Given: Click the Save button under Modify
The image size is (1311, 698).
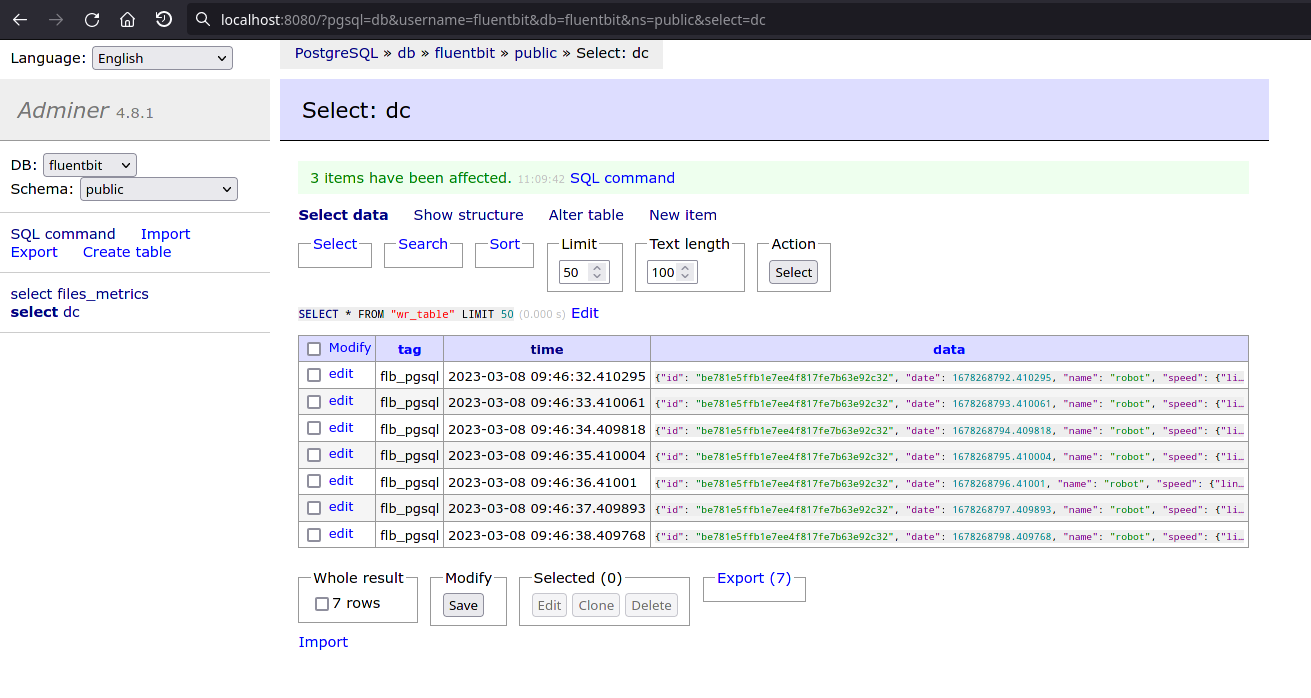Looking at the screenshot, I should tap(463, 605).
